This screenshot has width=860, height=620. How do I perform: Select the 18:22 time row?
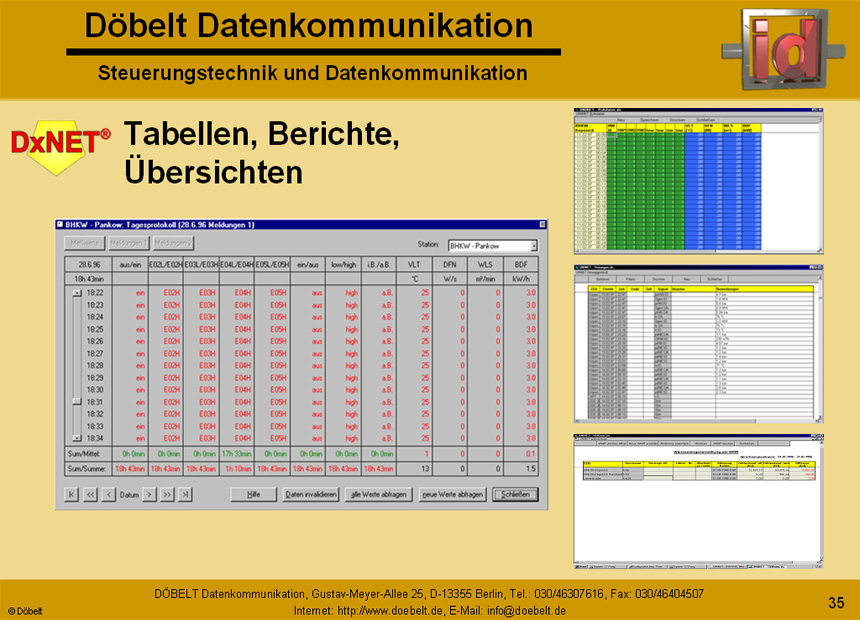310,293
